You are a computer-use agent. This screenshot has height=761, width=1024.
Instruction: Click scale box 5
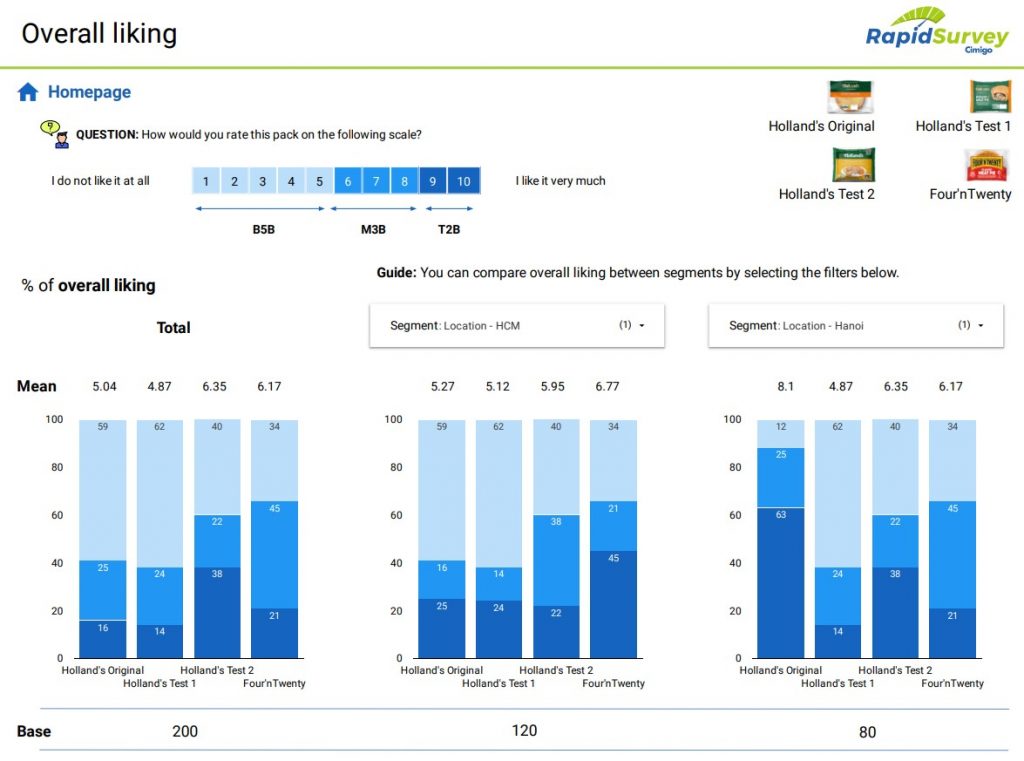(x=319, y=181)
